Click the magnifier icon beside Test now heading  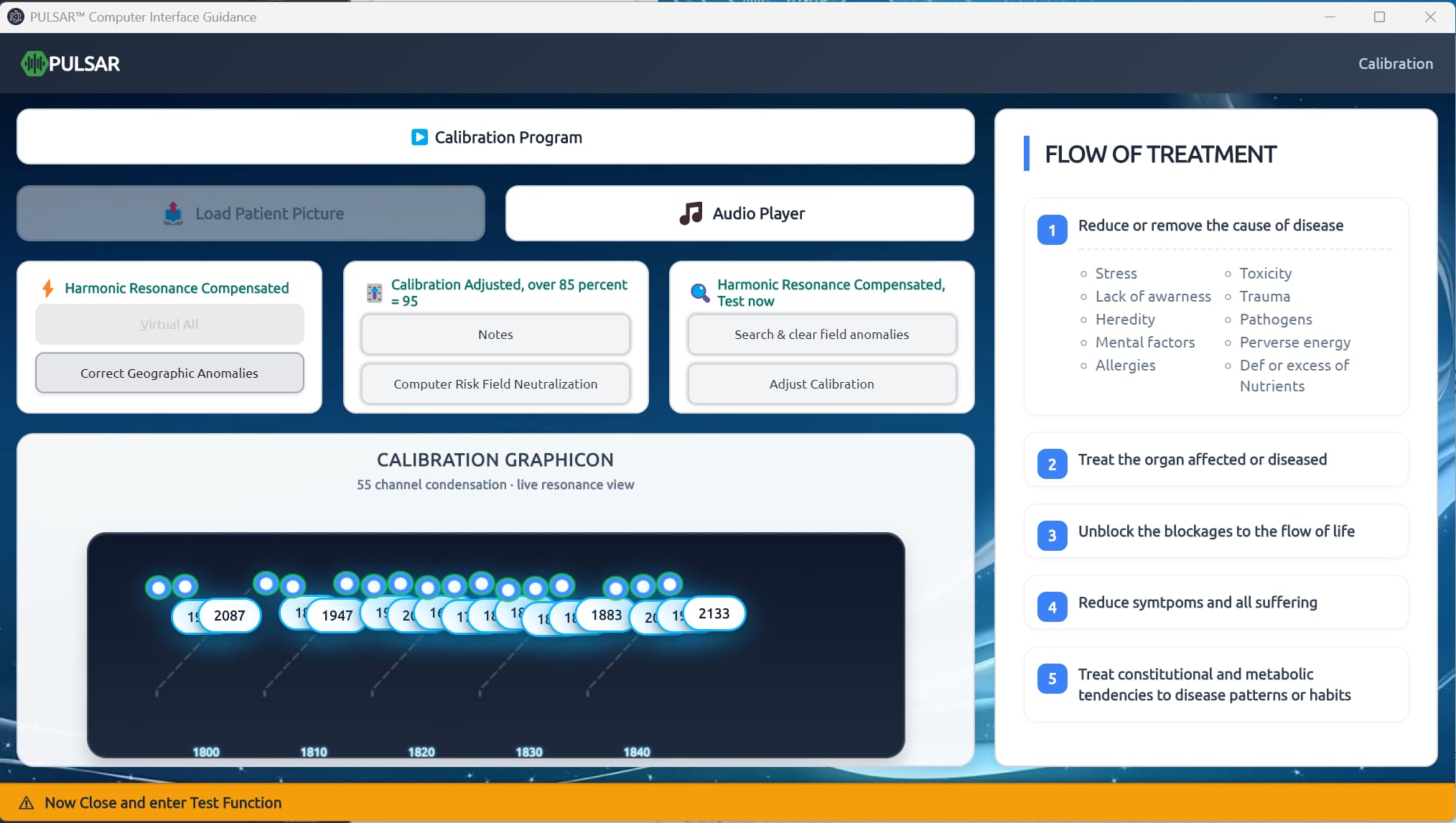click(x=700, y=292)
